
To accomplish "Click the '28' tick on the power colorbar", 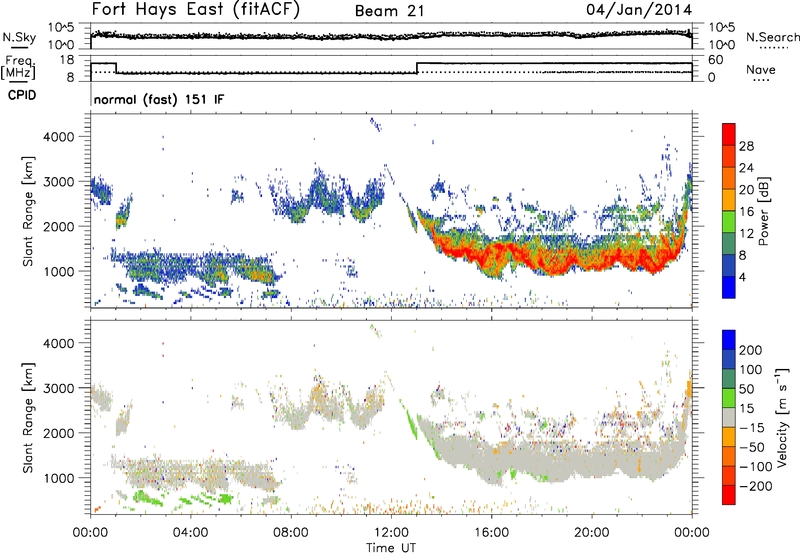I will click(x=746, y=146).
